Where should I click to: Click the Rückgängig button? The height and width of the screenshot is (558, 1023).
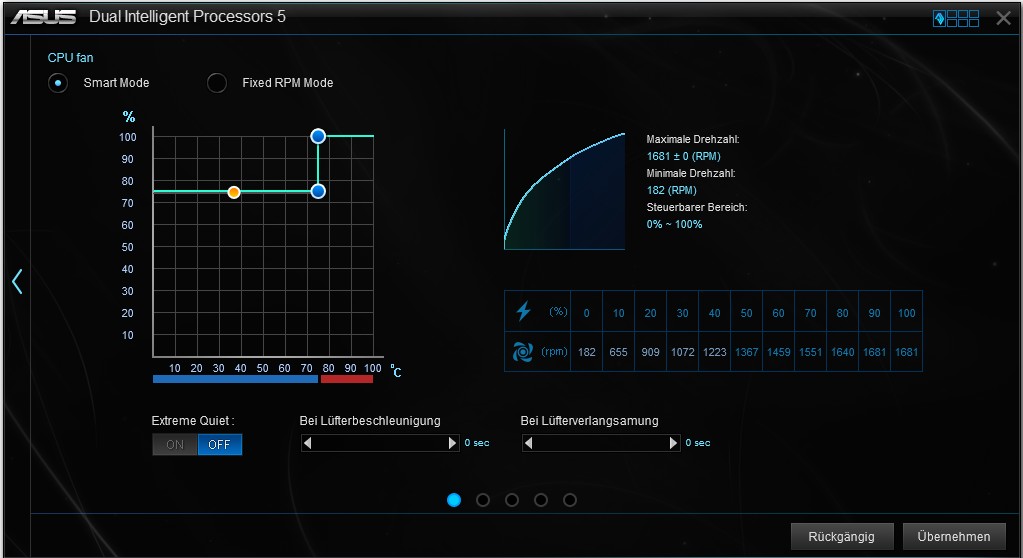(x=842, y=536)
